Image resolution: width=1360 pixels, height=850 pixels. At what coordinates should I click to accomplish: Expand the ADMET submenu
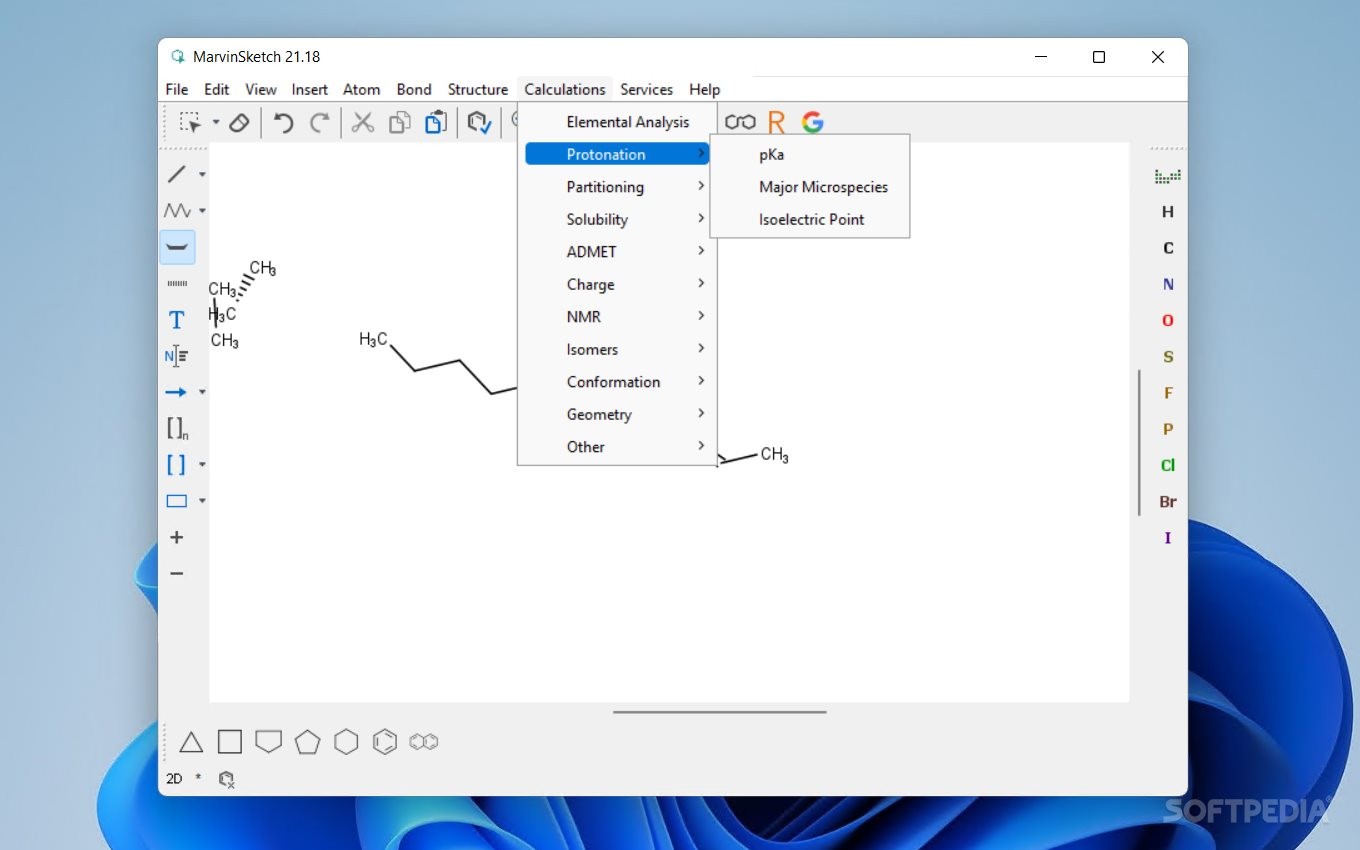point(617,252)
